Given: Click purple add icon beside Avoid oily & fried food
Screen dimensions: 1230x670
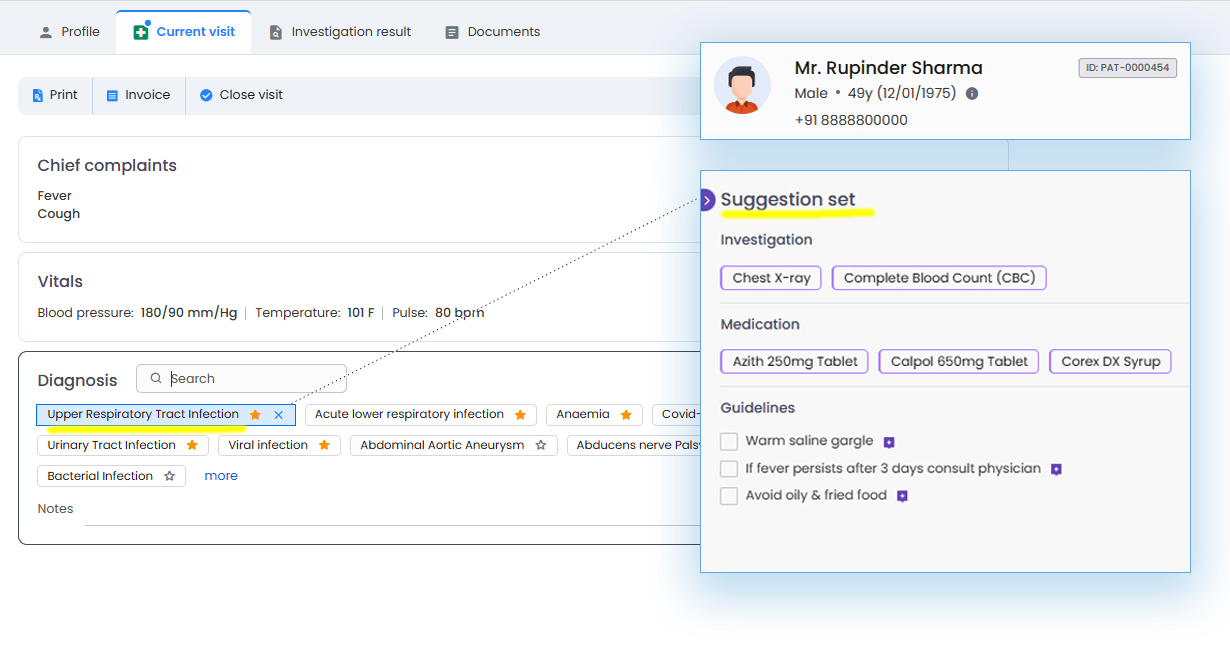Looking at the screenshot, I should [x=902, y=496].
